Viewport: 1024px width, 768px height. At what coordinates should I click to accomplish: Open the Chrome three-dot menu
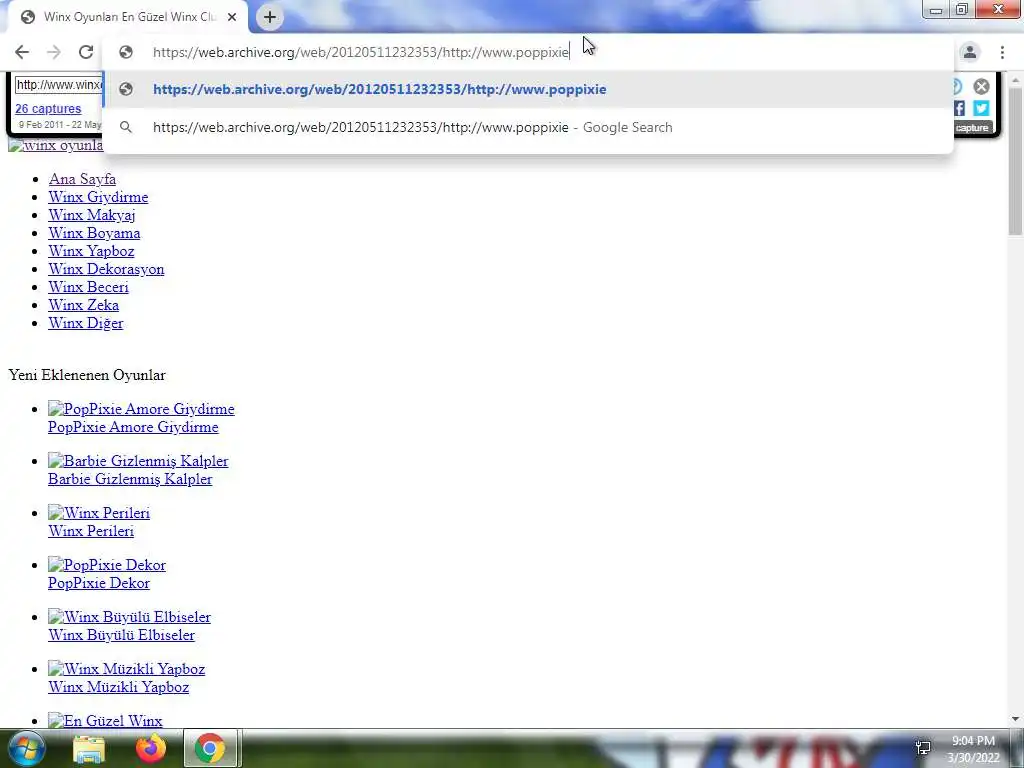click(x=1002, y=52)
